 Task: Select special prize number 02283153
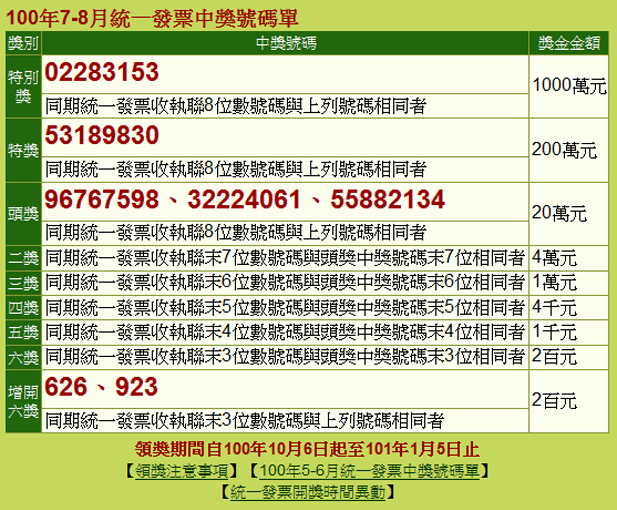coord(102,72)
